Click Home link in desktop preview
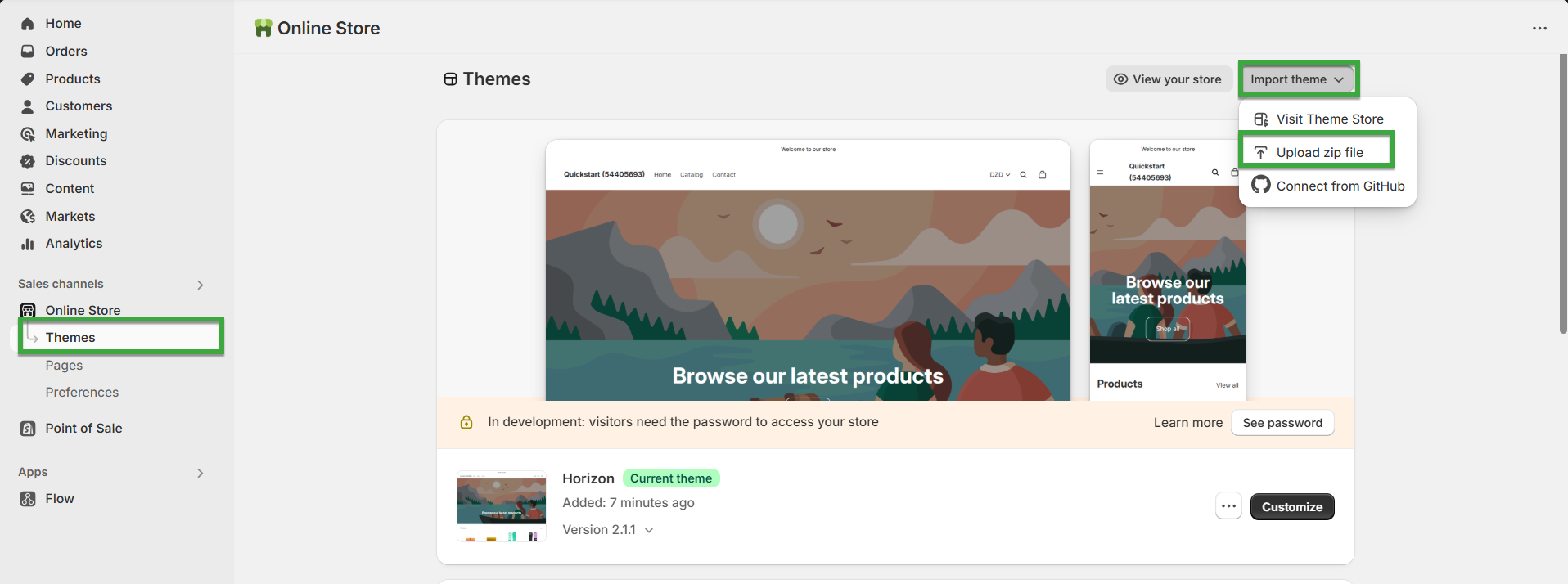The width and height of the screenshot is (1568, 584). click(x=662, y=175)
